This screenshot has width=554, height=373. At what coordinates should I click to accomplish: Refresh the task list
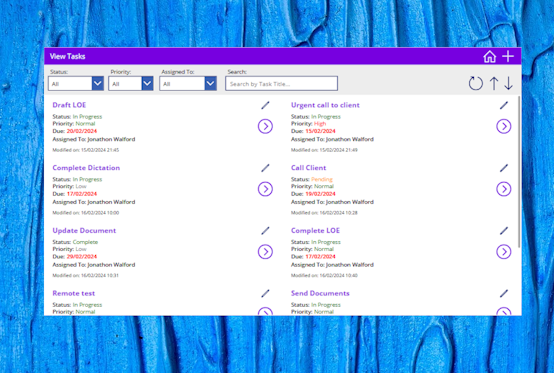point(476,83)
